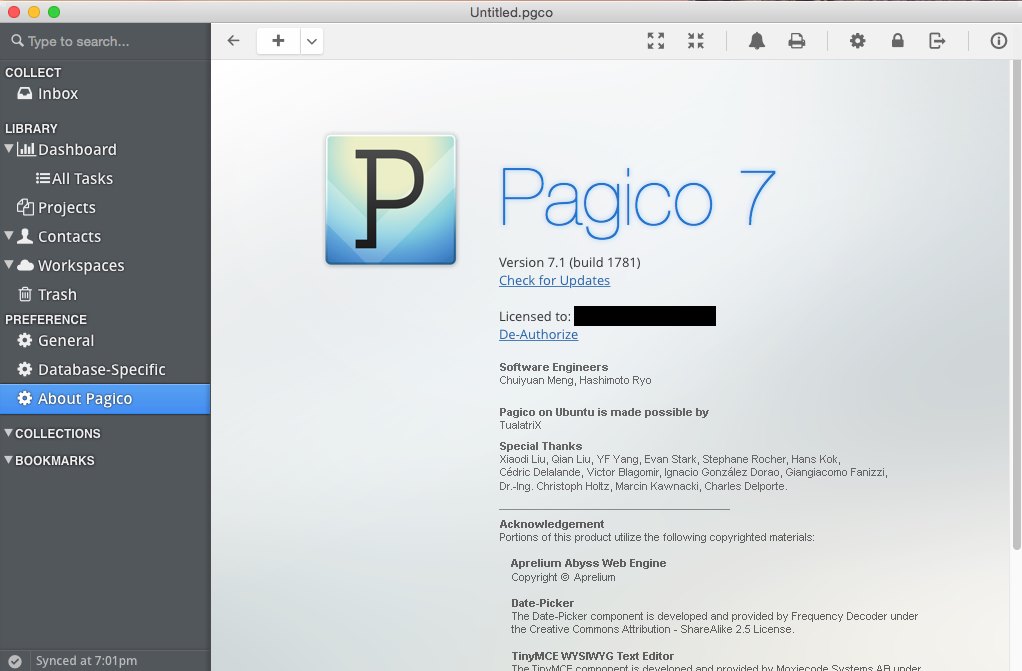Image resolution: width=1022 pixels, height=671 pixels.
Task: Click the Contacts person icon
Action: [x=25, y=235]
